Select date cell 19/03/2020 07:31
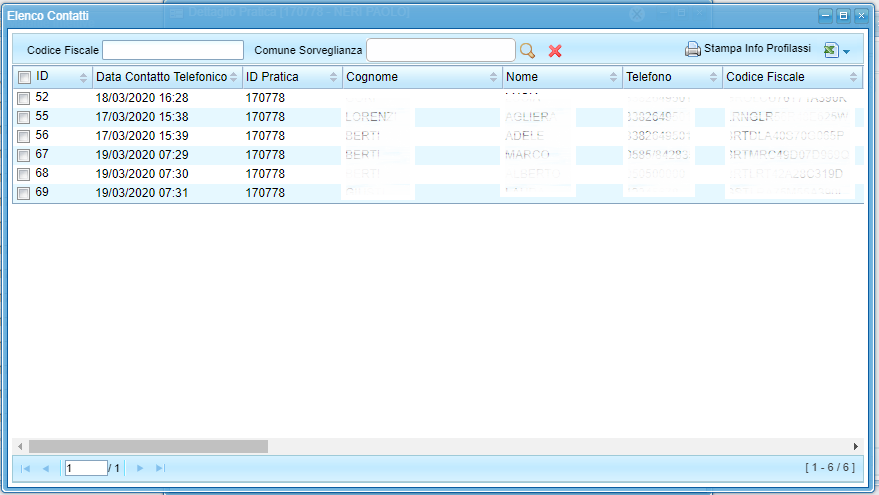The height and width of the screenshot is (495, 879). (142, 193)
